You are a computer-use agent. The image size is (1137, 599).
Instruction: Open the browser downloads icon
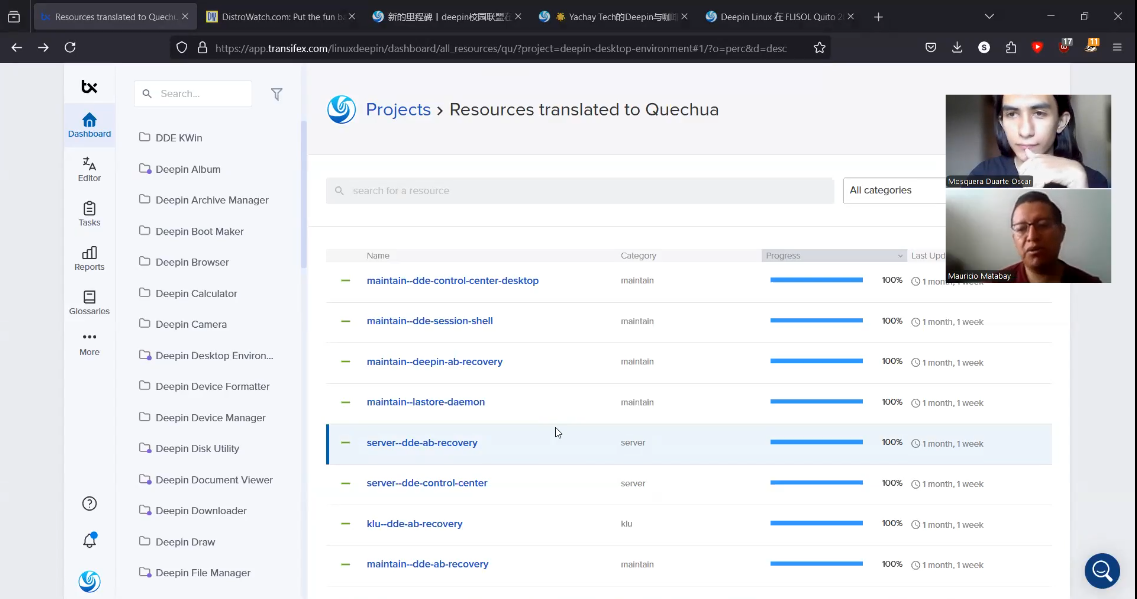(x=957, y=47)
